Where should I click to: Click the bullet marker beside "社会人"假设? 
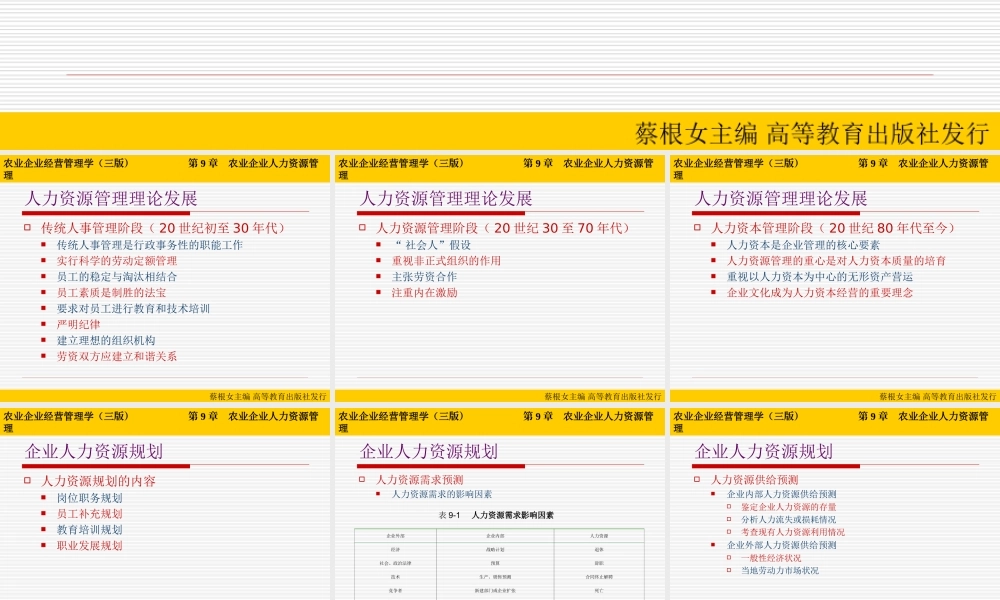pyautogui.click(x=377, y=244)
